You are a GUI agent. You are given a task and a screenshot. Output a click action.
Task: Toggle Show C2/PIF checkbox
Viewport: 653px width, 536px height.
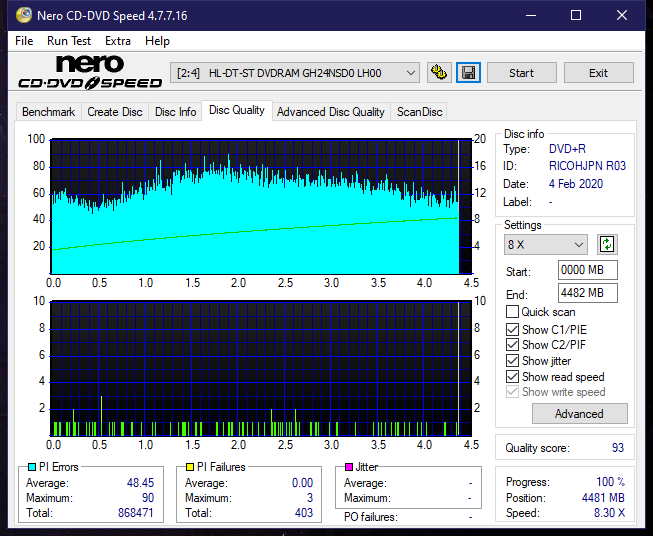point(512,345)
